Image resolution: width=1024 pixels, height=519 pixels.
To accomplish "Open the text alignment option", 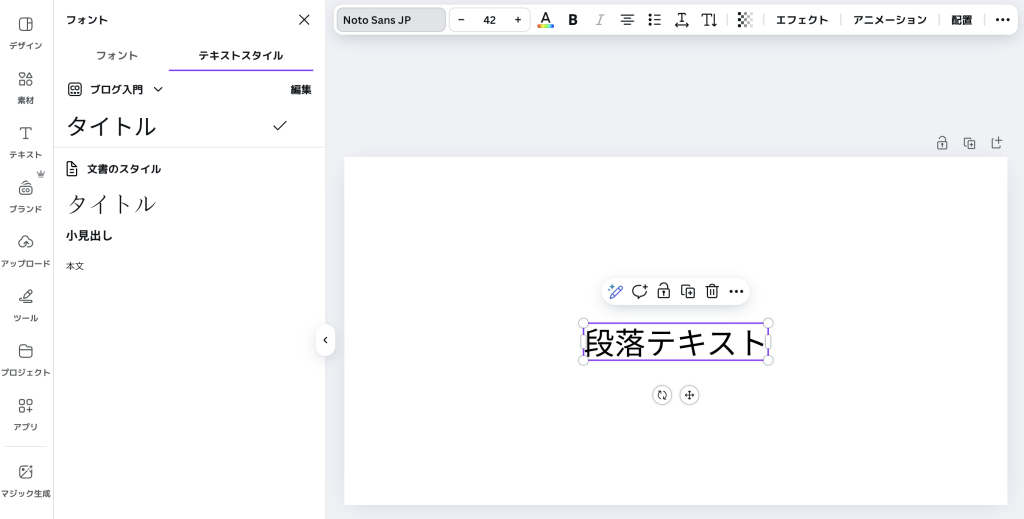I will click(627, 20).
